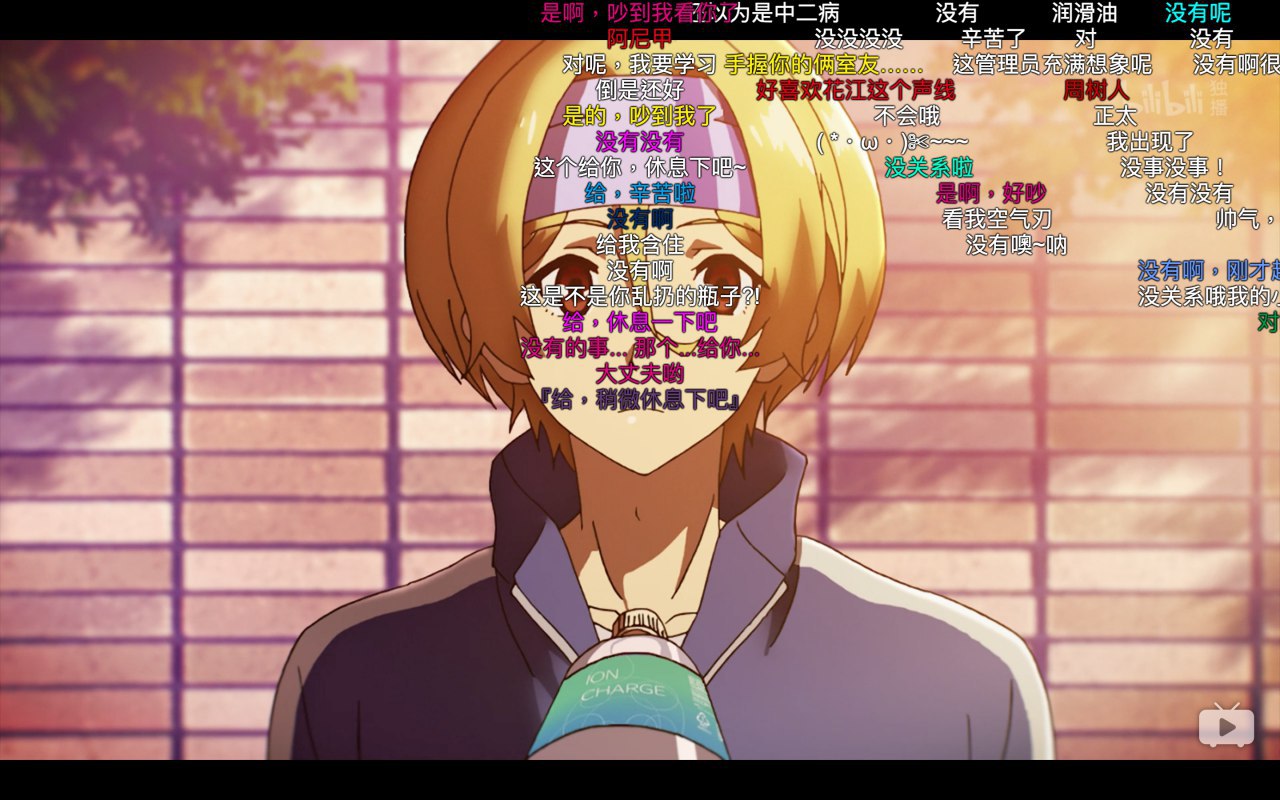This screenshot has height=800, width=1280.
Task: Click the comment 这是不是你乱扔的瓶子?!
Action: (640, 296)
